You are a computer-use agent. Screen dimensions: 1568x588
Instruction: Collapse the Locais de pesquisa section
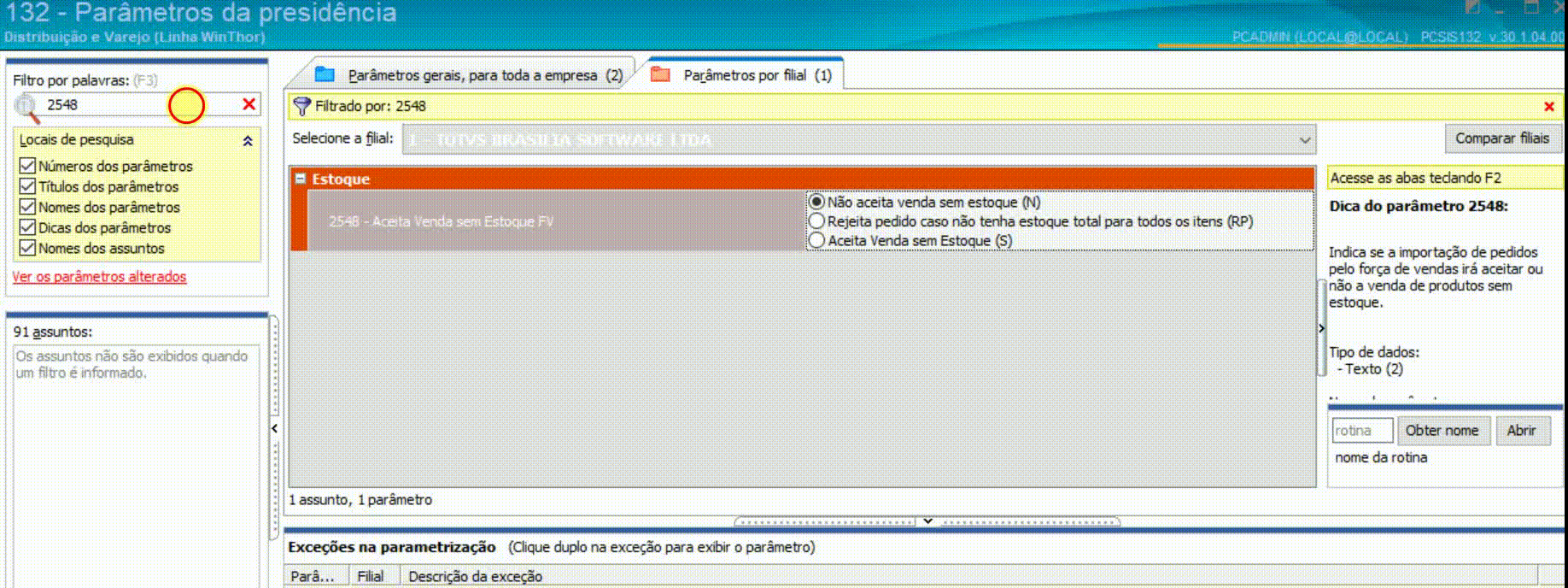click(x=248, y=141)
